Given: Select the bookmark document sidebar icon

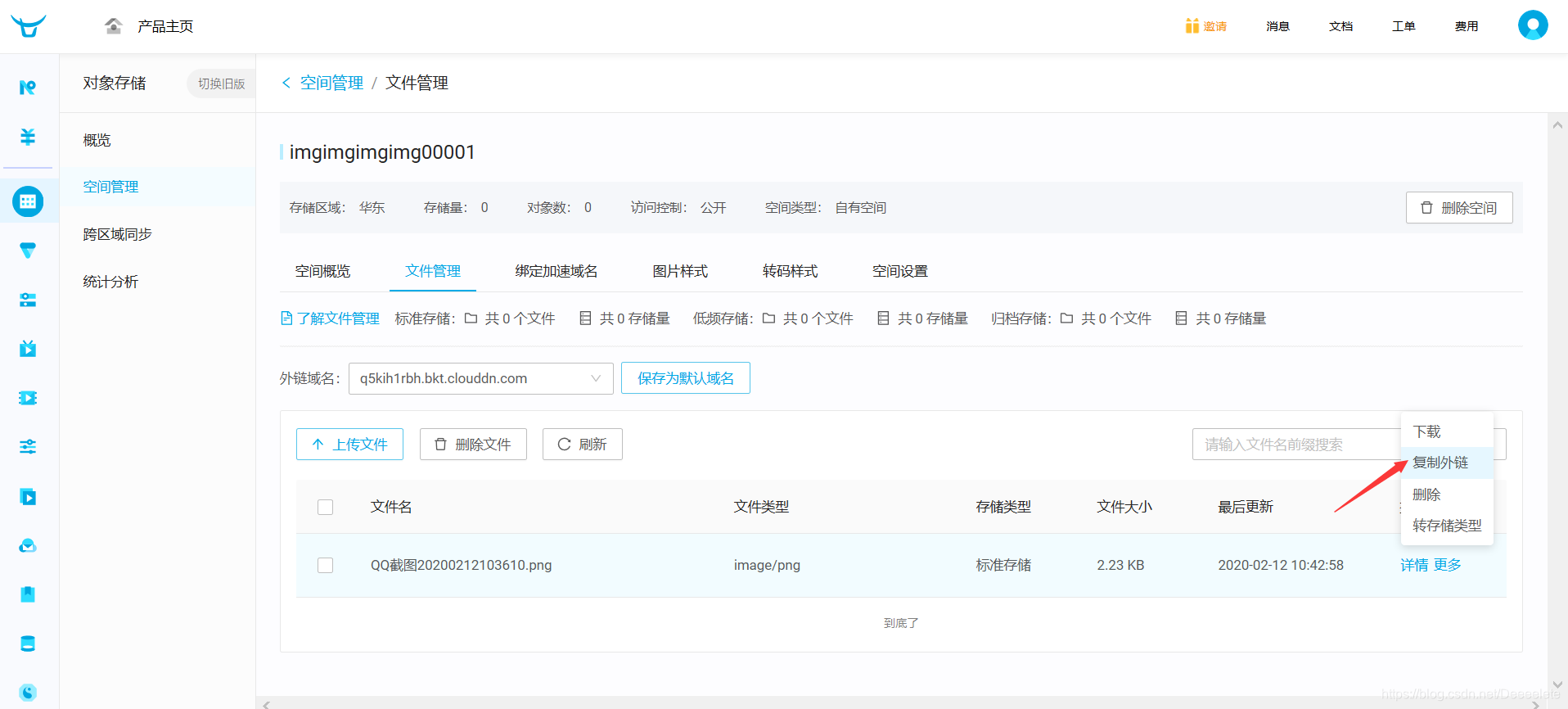Looking at the screenshot, I should coord(28,594).
